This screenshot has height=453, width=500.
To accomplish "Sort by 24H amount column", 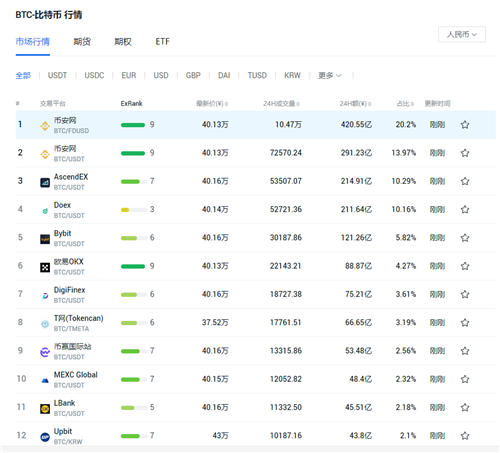I will pyautogui.click(x=355, y=104).
